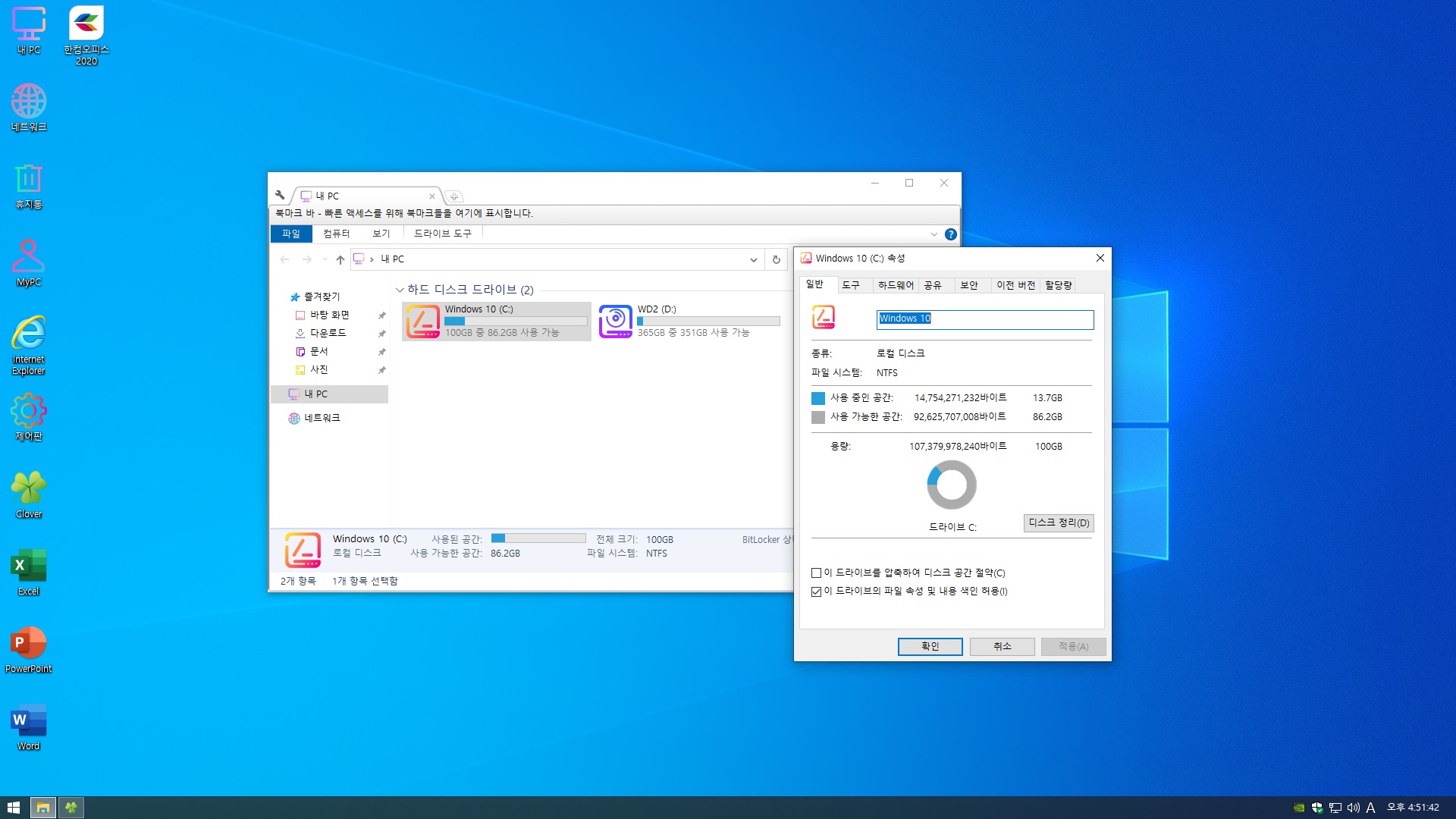Click the Explorer up arrow
The image size is (1456, 819).
tap(340, 259)
